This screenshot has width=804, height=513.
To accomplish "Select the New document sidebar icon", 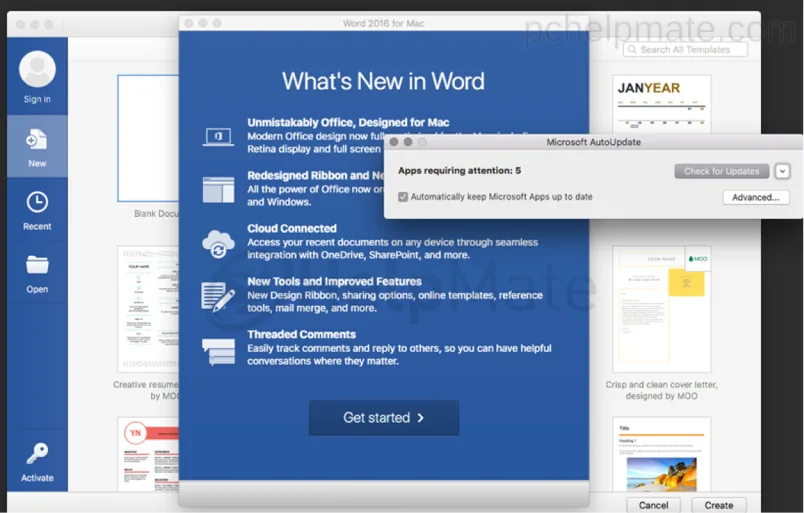I will pos(37,140).
